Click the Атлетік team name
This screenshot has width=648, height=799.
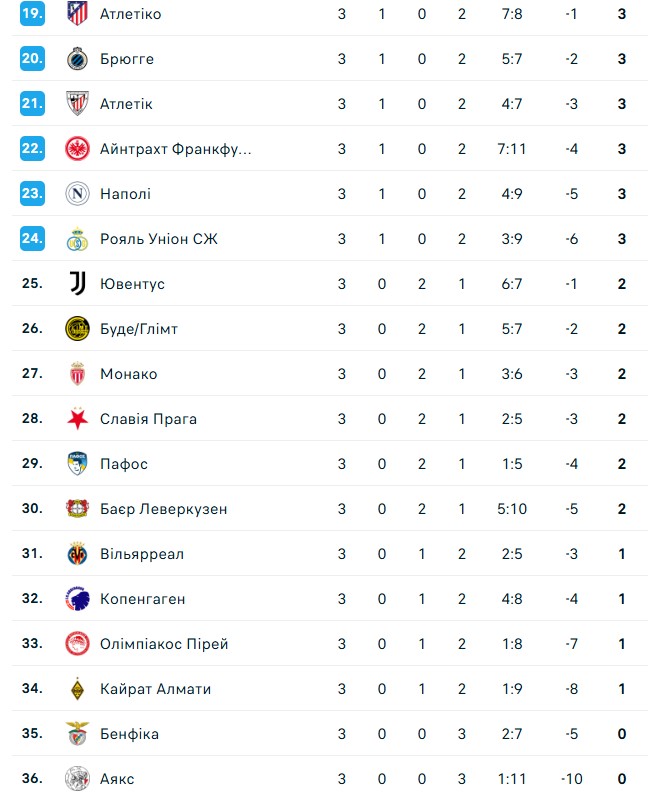pyautogui.click(x=126, y=104)
